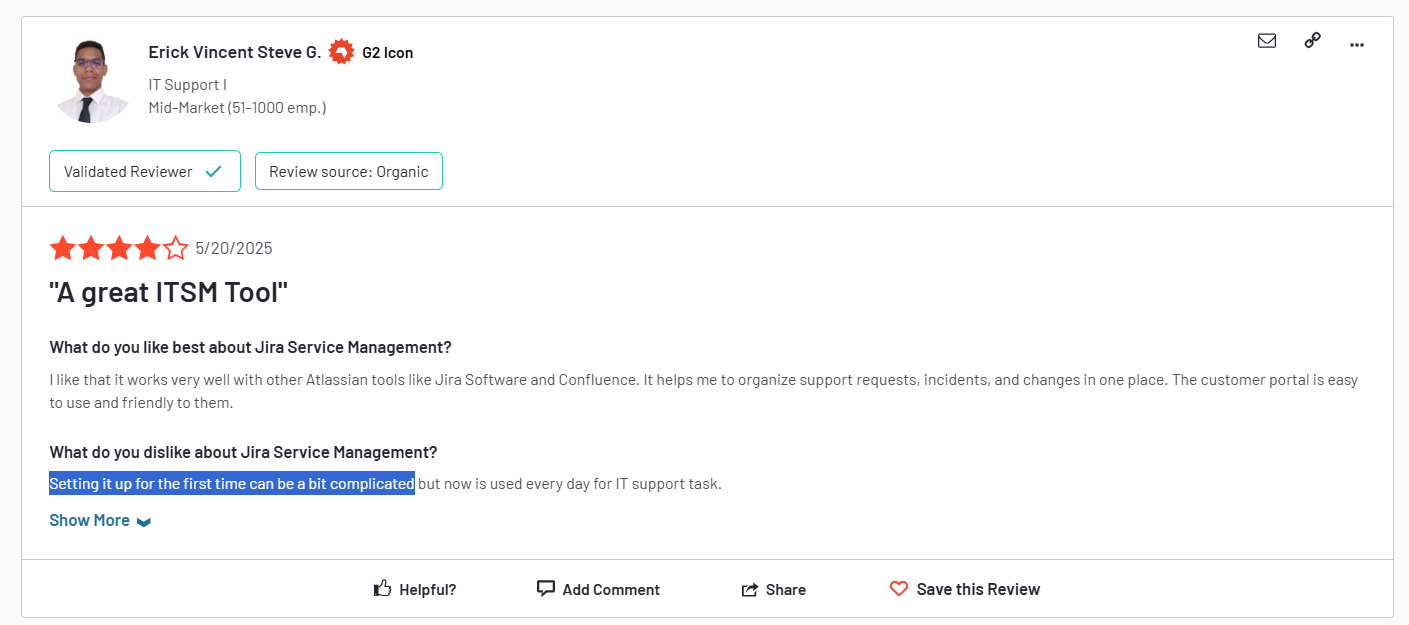Expand review with Show More chevron

pos(144,522)
